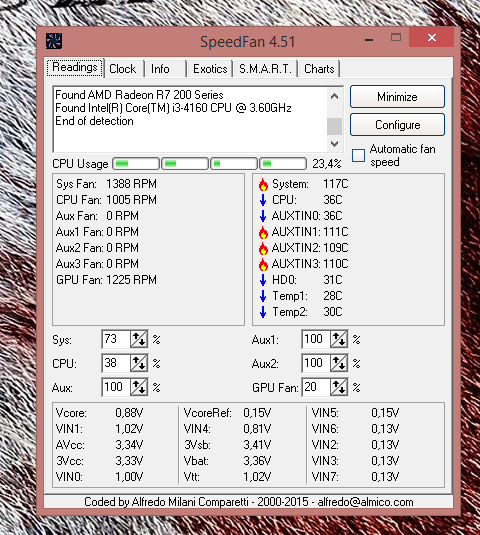480x535 pixels.
Task: Click the down arrow icon beside AUXTIN0
Action: point(263,216)
